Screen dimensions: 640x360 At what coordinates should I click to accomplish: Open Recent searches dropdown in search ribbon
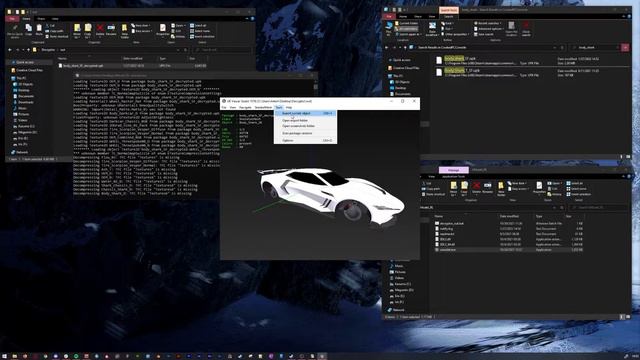coord(487,23)
